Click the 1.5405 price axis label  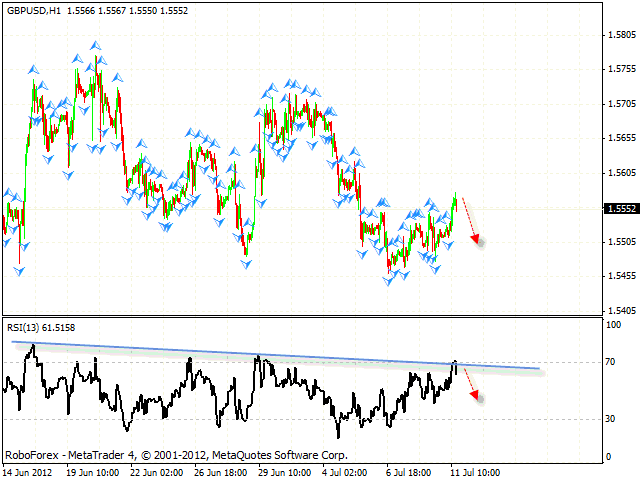(x=619, y=311)
